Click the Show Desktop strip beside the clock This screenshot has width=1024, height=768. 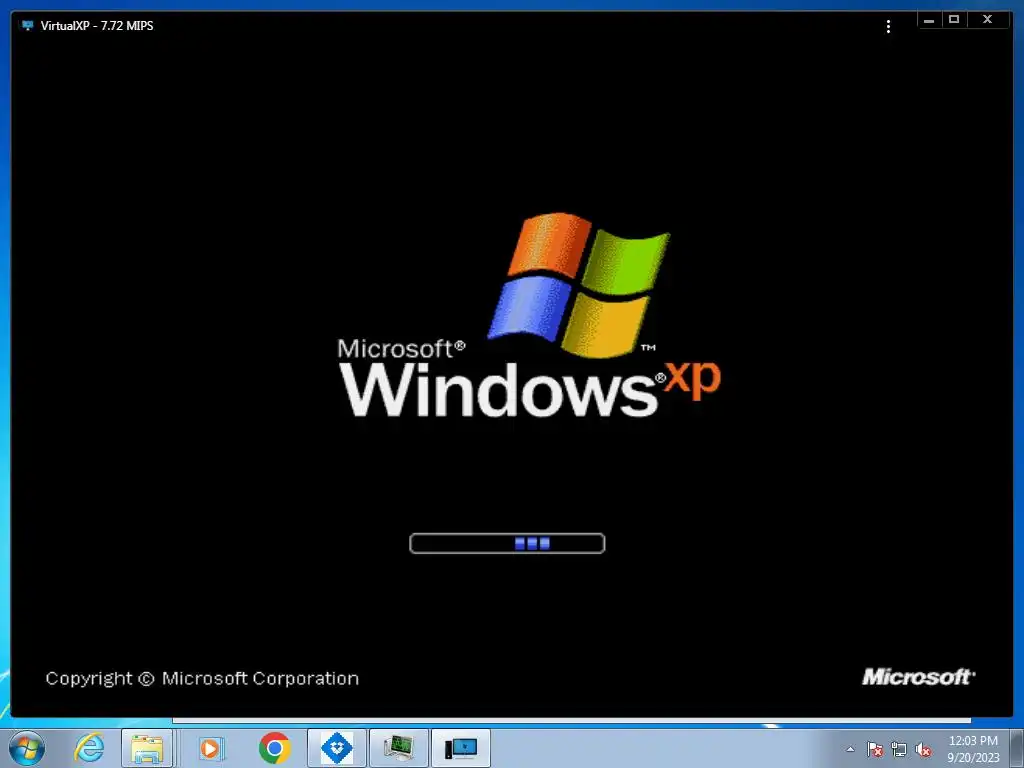[x=1017, y=748]
